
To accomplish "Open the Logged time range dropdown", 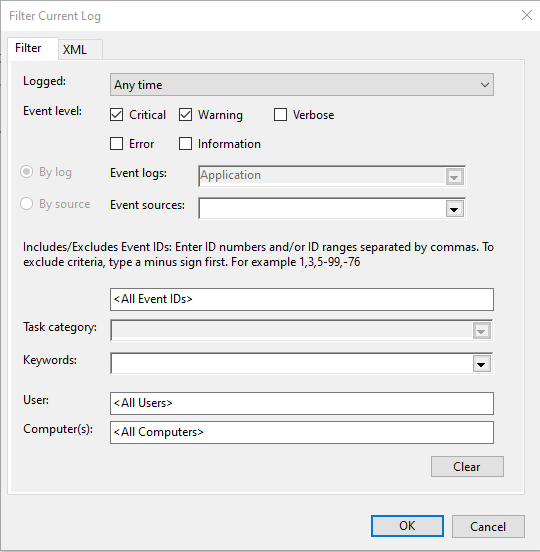I will pos(302,84).
